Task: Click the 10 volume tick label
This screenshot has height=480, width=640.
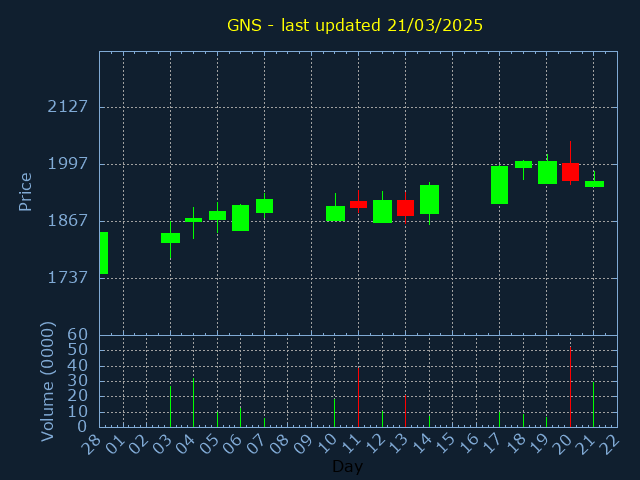Action: tap(78, 412)
